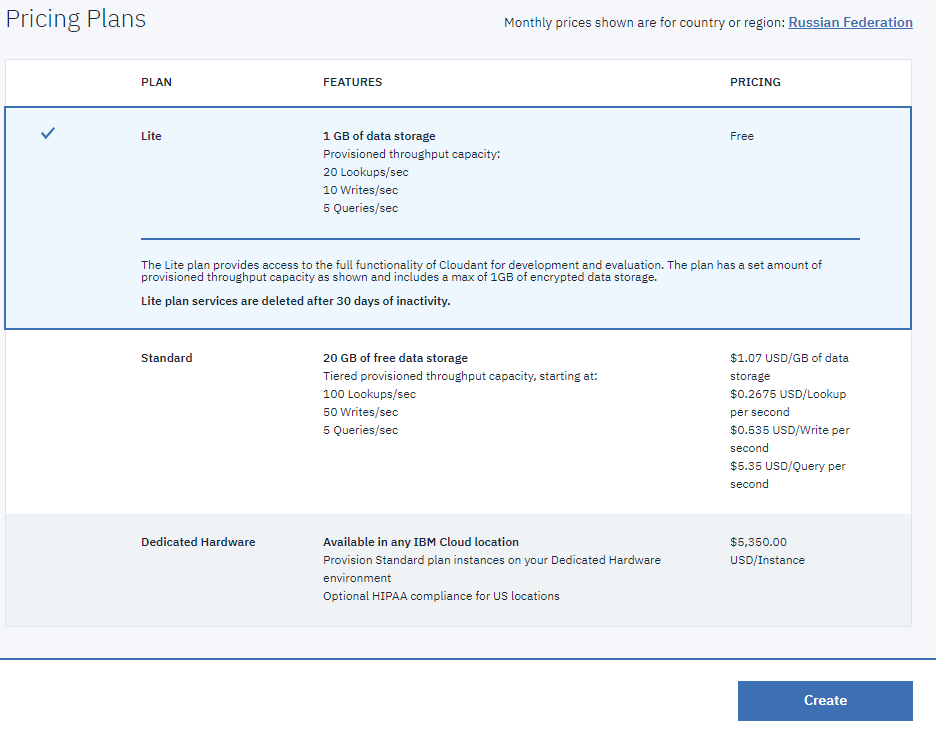
Task: Click the Pricing Plans page title
Action: coord(75,18)
